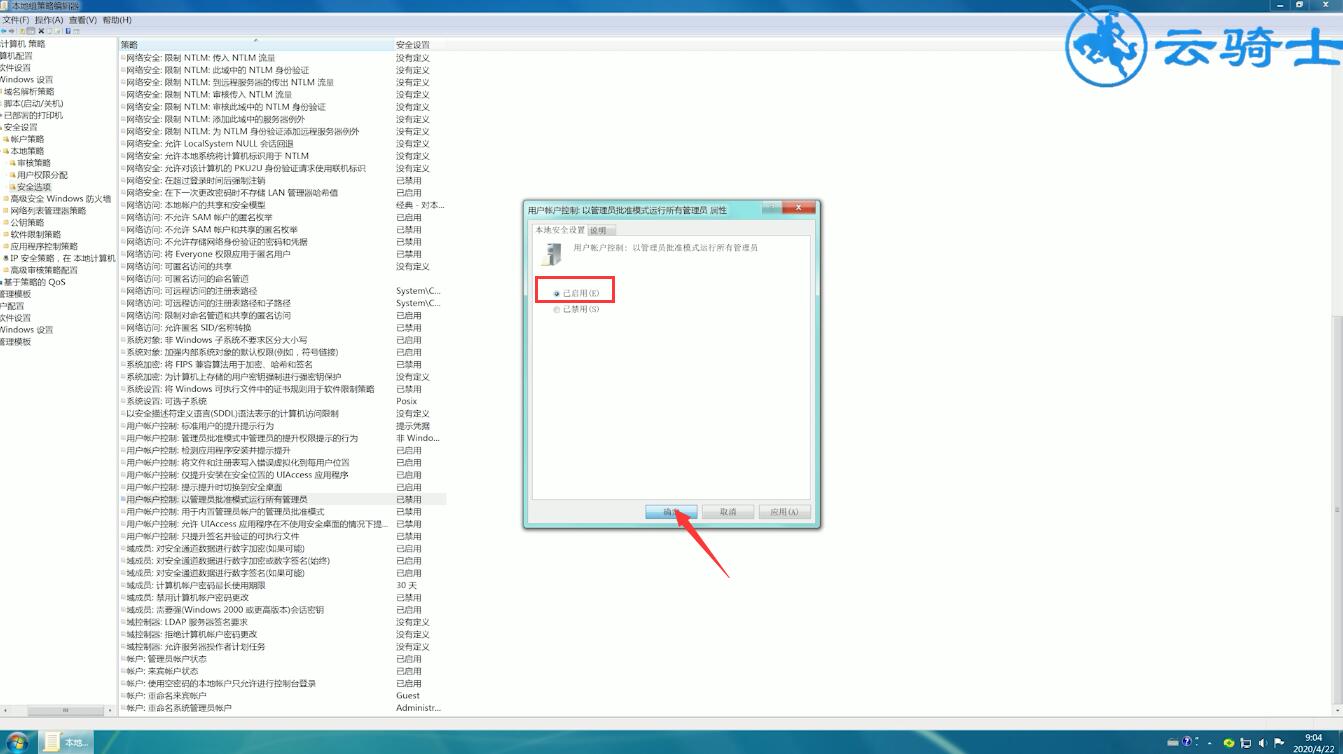
Task: Open the 查看(V) menu
Action: coord(82,20)
